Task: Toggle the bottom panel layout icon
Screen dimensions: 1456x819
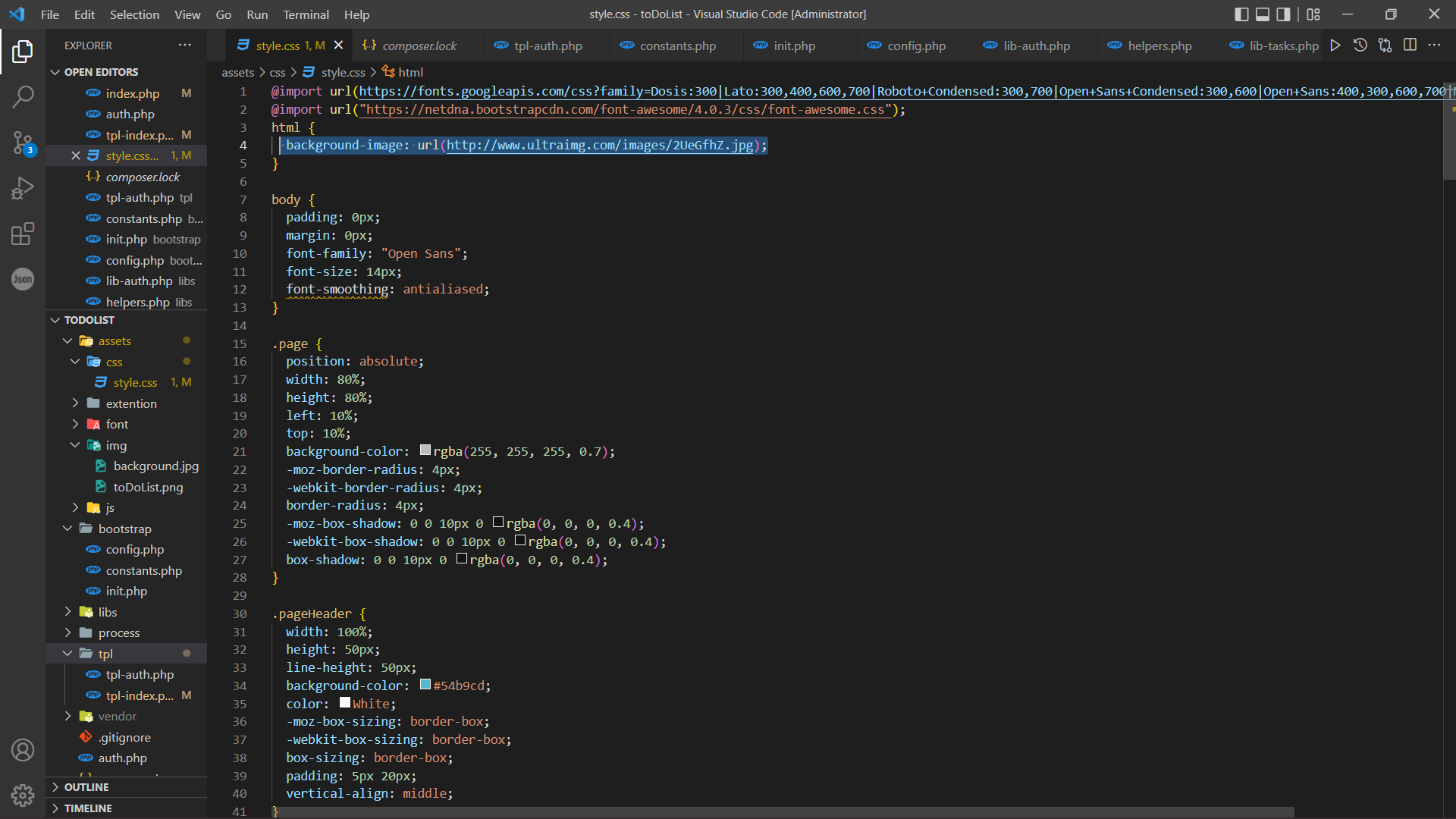Action: coord(1263,14)
